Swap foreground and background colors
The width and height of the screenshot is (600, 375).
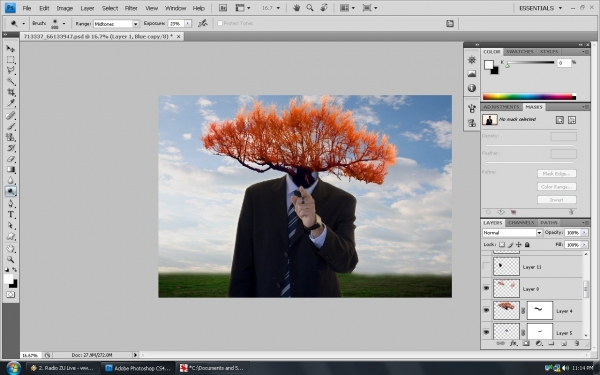tap(15, 270)
